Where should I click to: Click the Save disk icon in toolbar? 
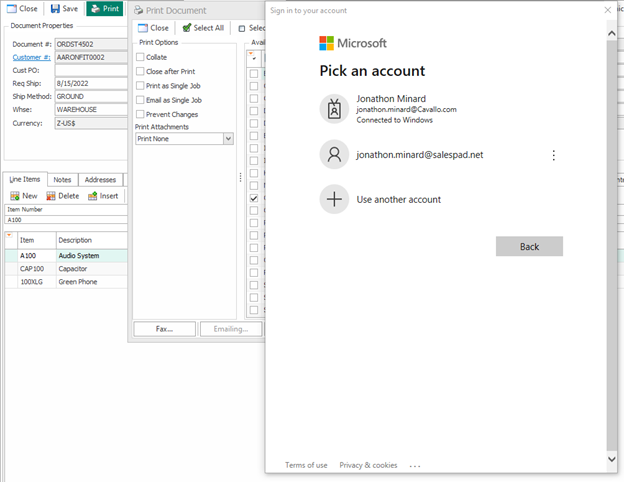pos(54,9)
